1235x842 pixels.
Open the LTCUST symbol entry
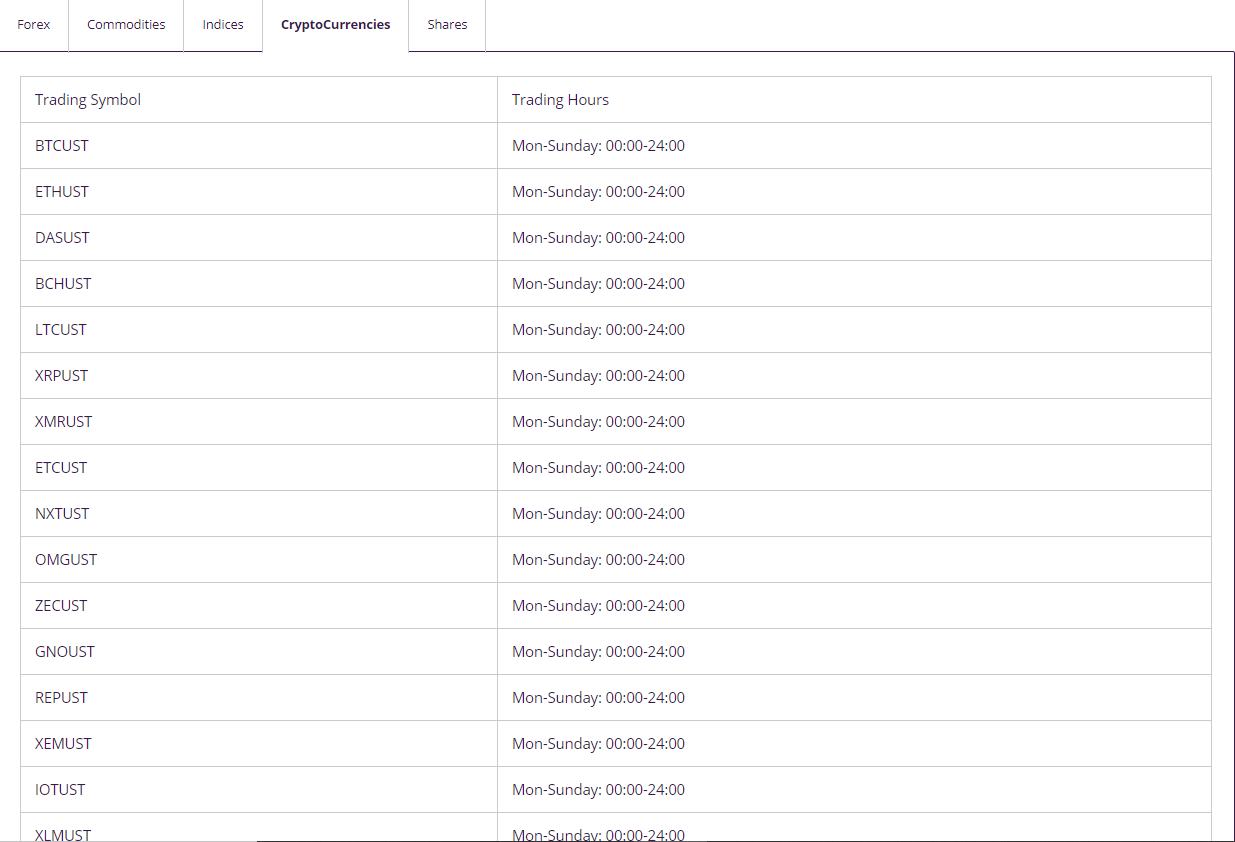click(60, 329)
